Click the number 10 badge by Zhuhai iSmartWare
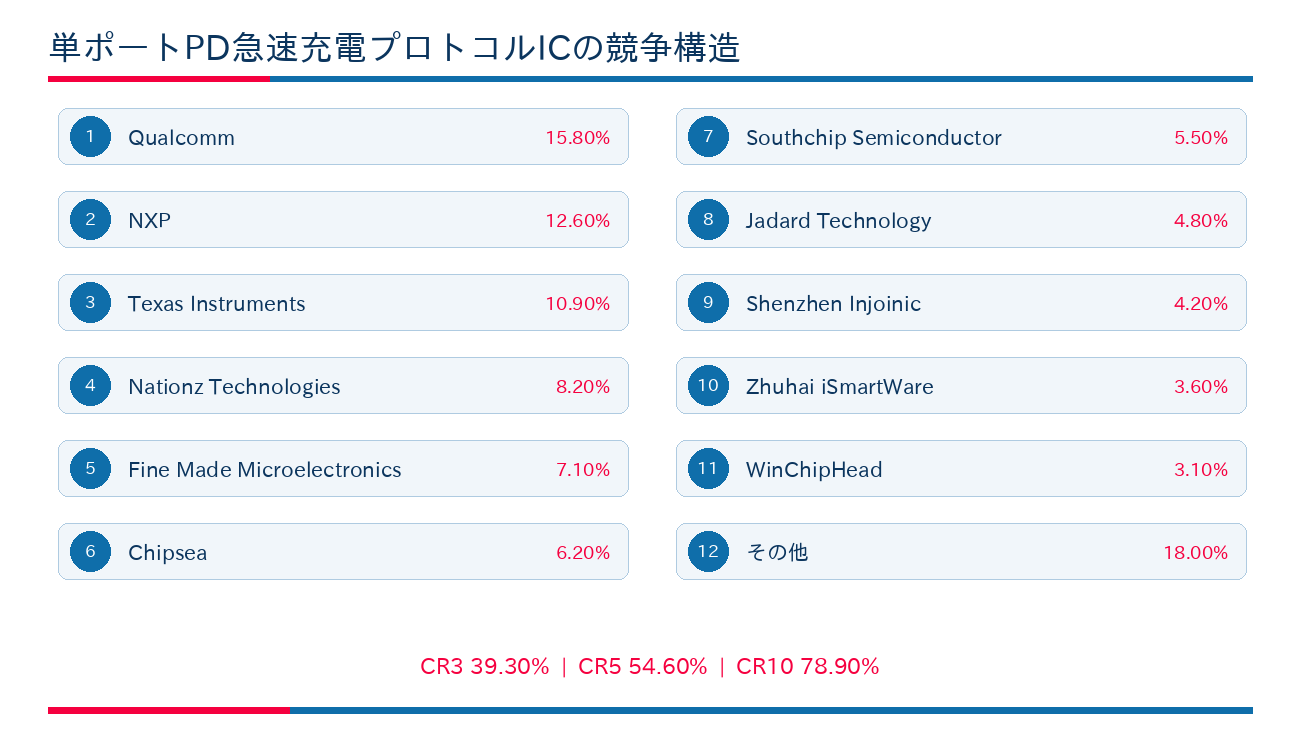 point(708,386)
